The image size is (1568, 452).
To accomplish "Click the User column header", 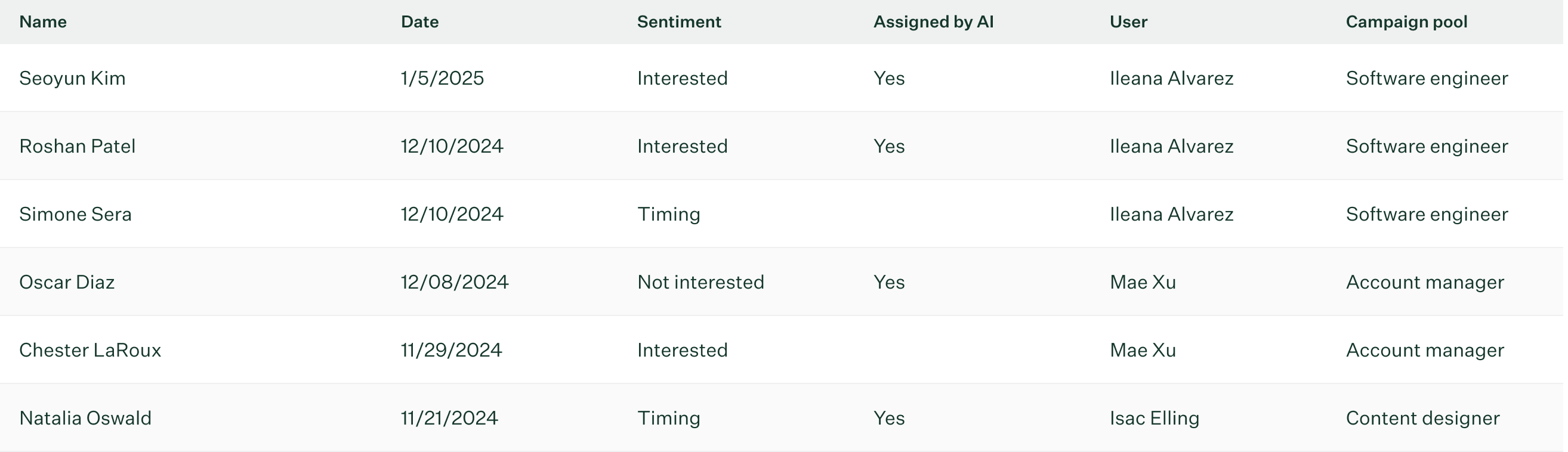I will [x=1129, y=22].
